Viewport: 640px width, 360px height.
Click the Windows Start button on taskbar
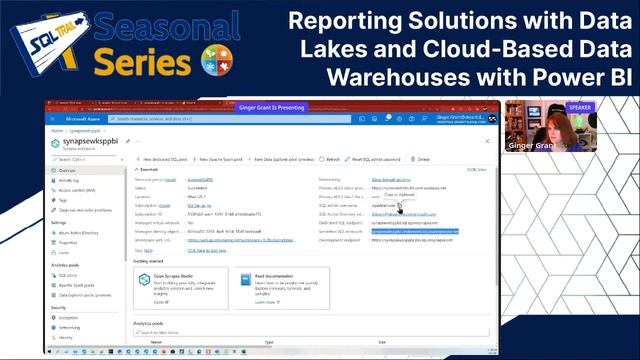pyautogui.click(x=49, y=351)
